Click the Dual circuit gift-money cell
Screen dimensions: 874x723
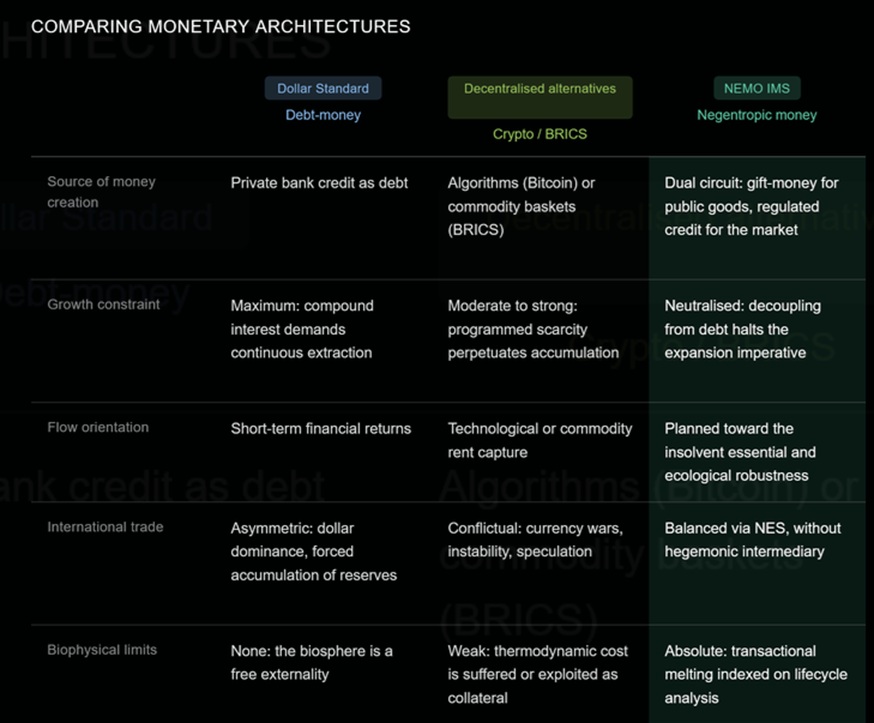point(751,206)
